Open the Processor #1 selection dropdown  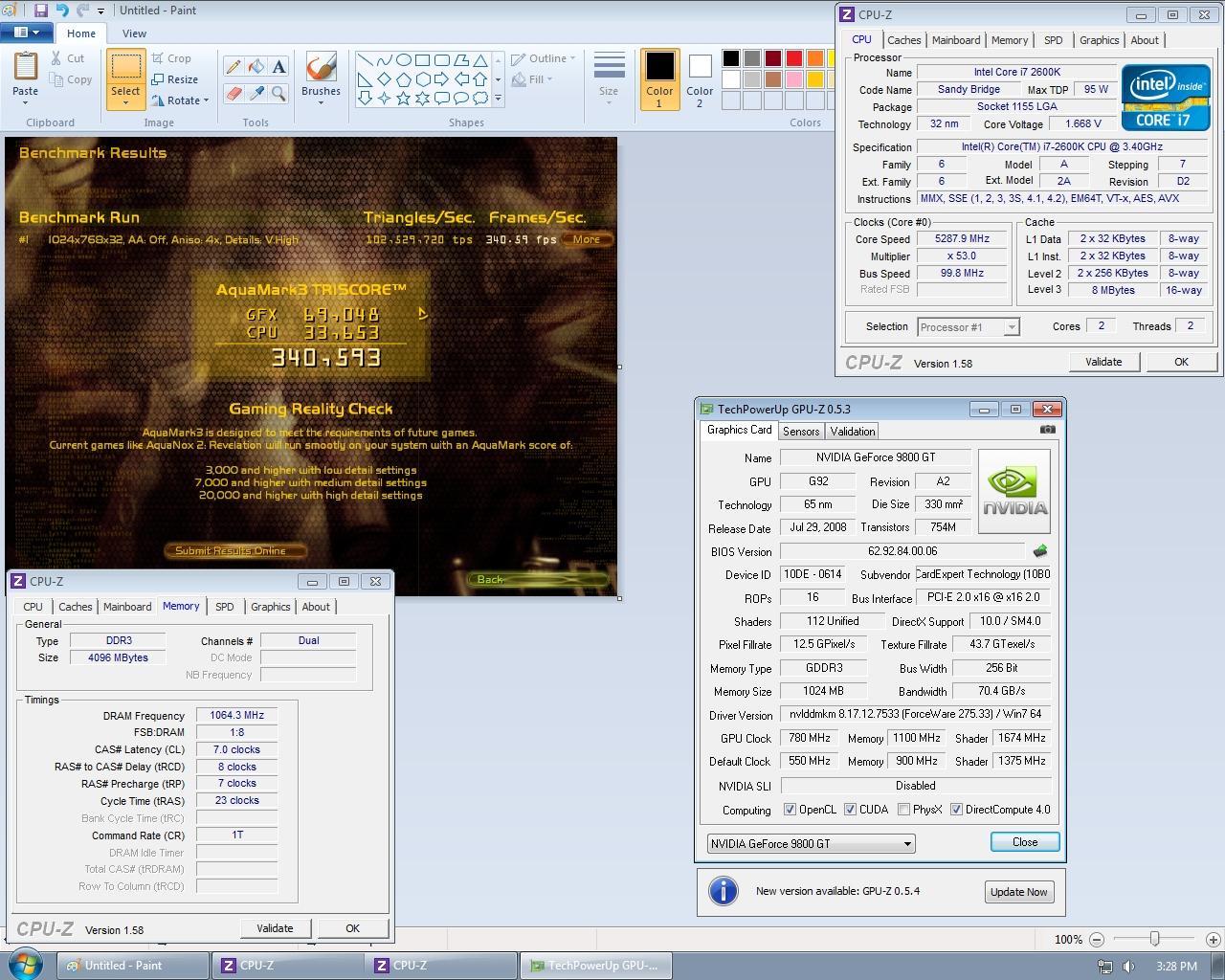point(969,327)
